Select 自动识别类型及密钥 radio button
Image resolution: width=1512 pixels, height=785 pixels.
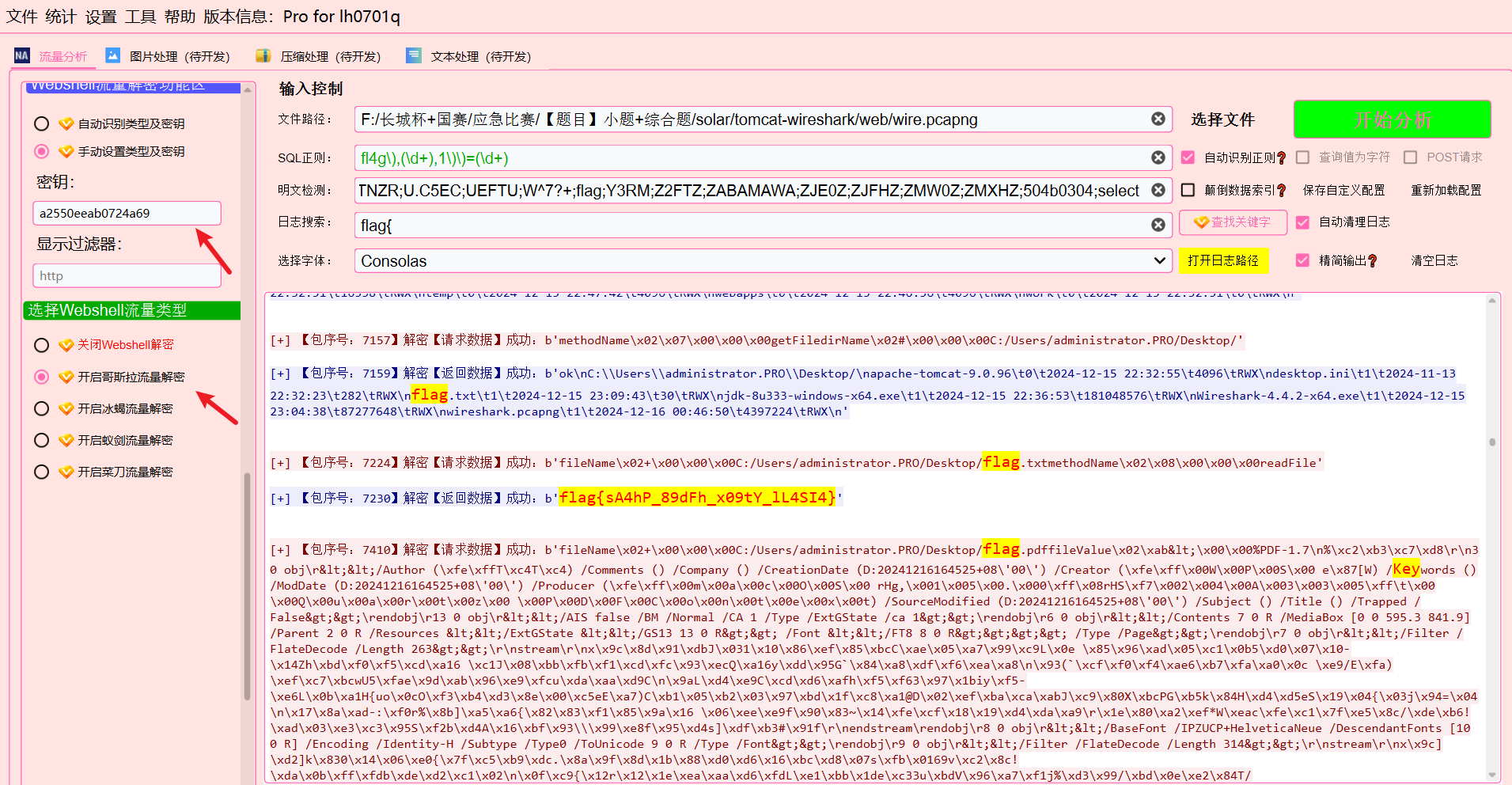tap(42, 123)
